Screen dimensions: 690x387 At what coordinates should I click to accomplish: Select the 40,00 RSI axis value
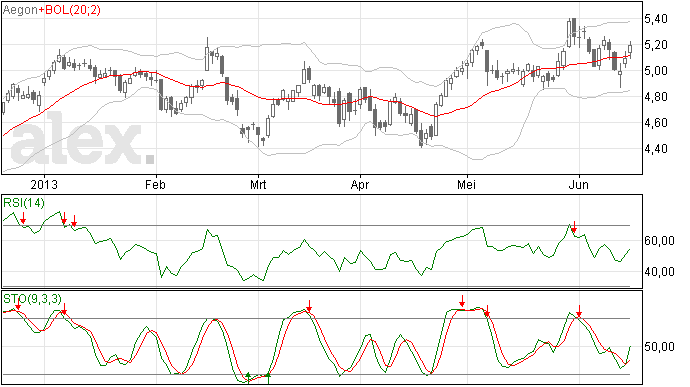click(x=659, y=272)
